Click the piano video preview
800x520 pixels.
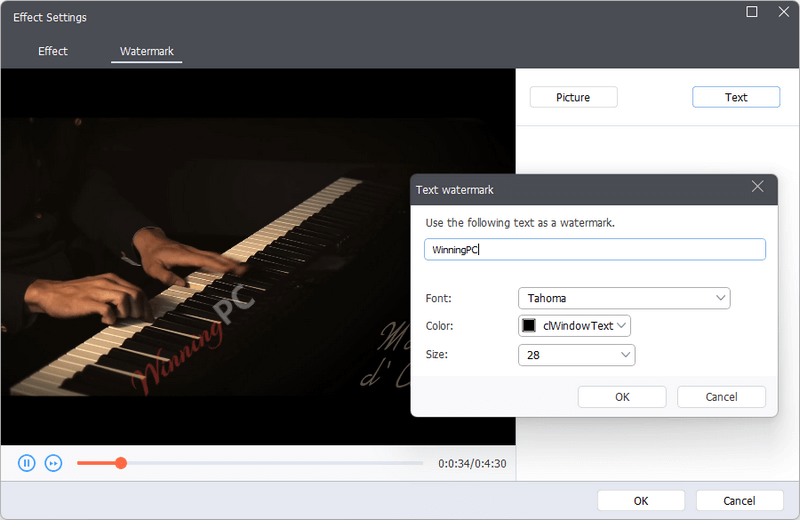pos(258,257)
